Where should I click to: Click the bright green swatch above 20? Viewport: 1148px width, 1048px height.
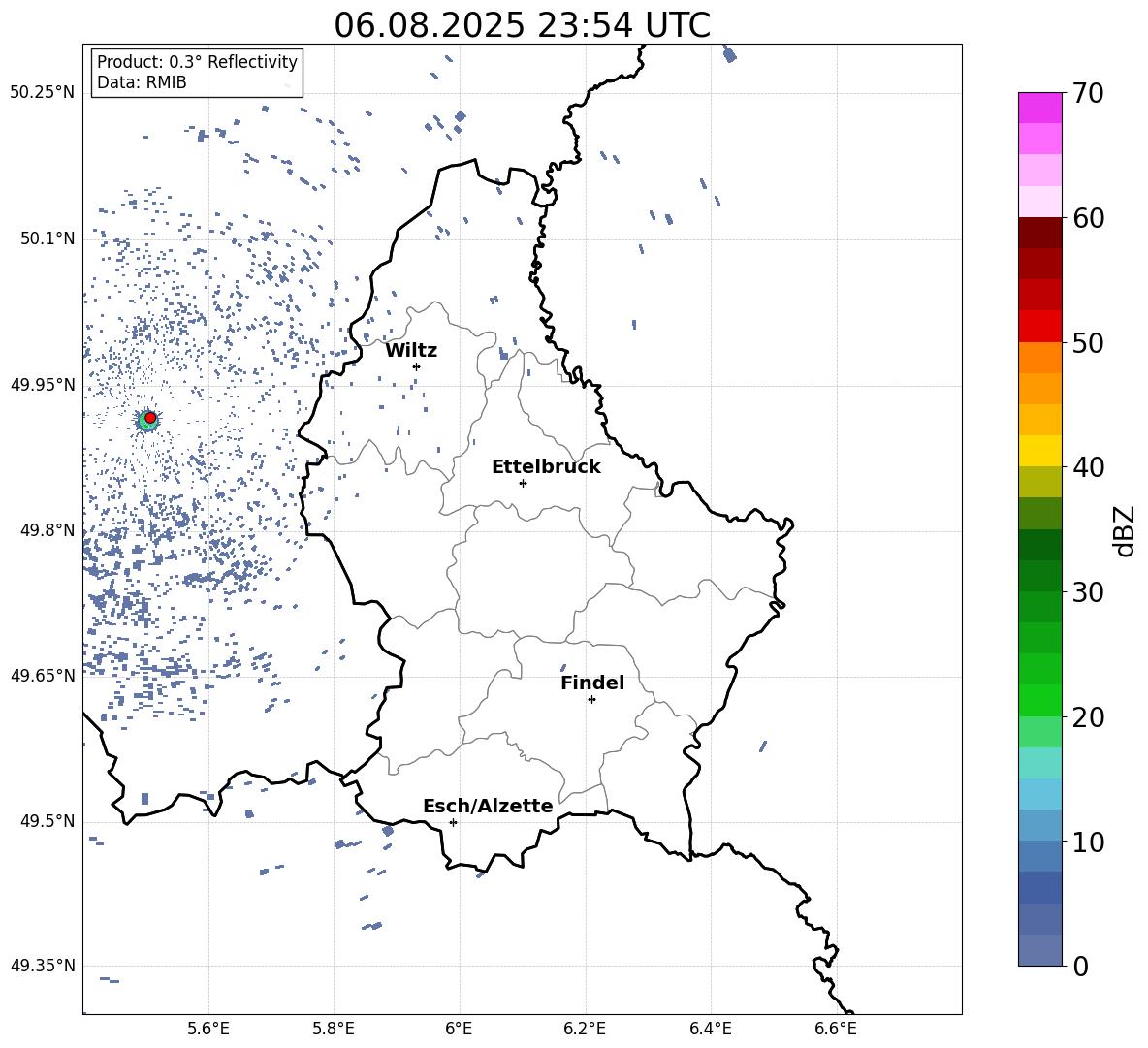point(1039,700)
